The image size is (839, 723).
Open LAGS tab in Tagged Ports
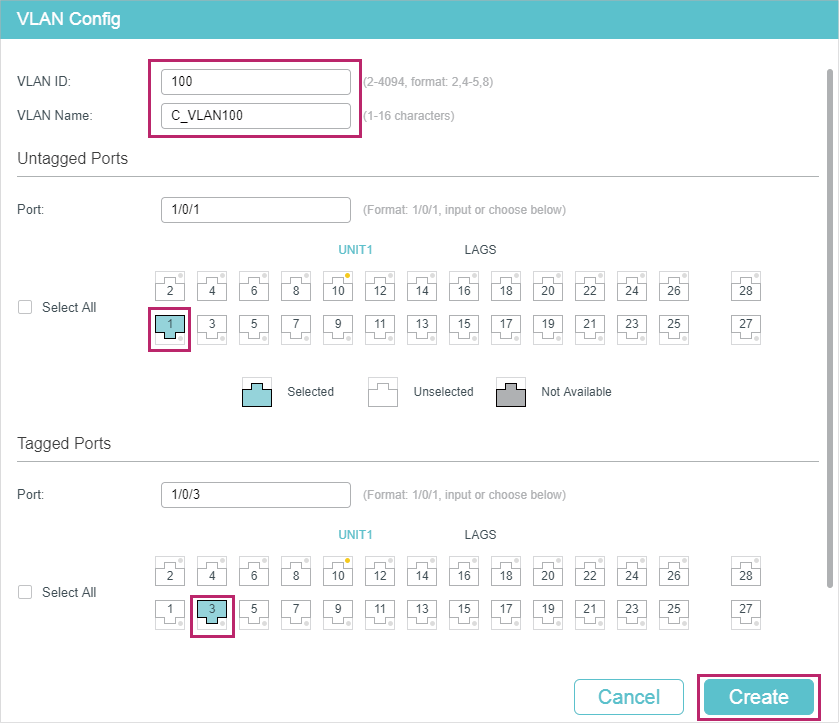(480, 535)
